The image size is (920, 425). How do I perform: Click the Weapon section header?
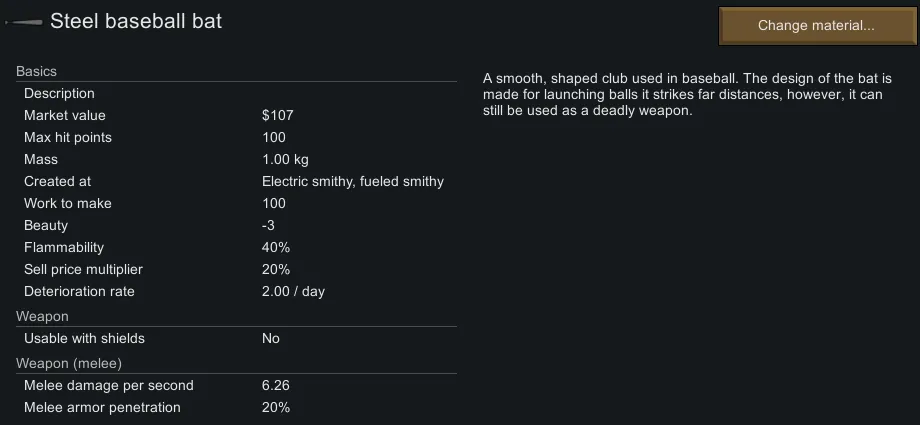(x=42, y=316)
